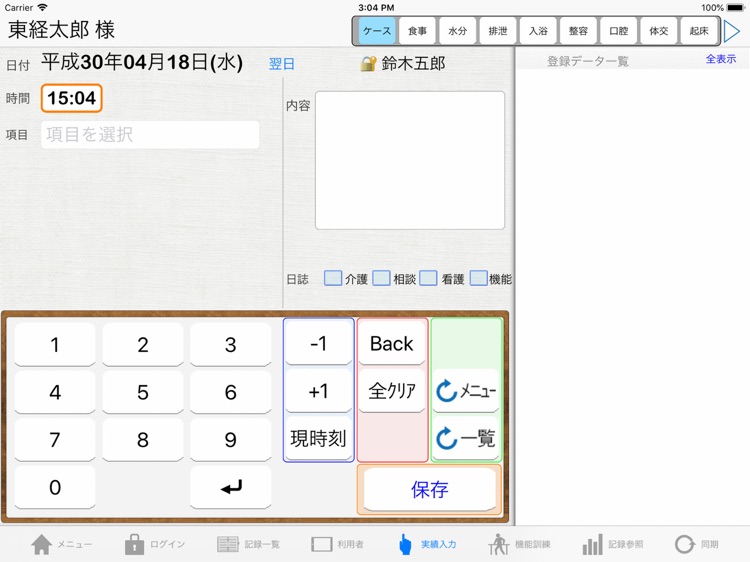The height and width of the screenshot is (562, 750).
Task: Click the +1 increment button
Action: pos(318,391)
